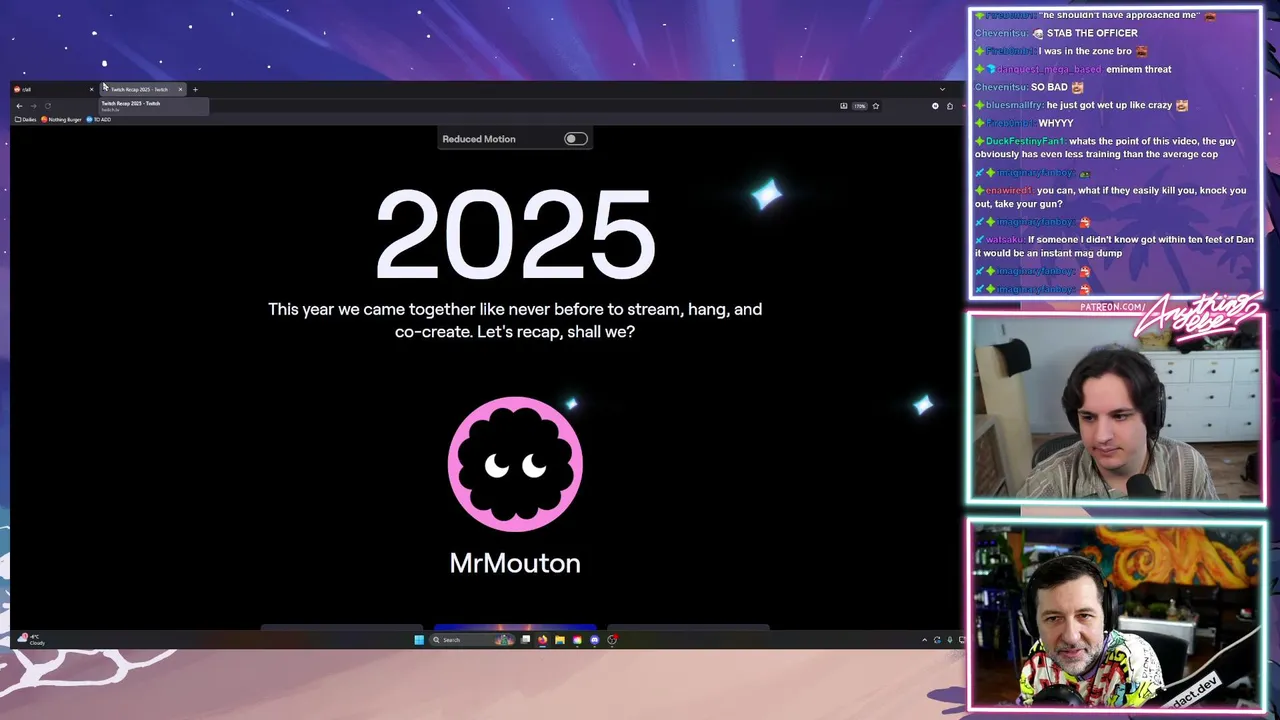This screenshot has width=1280, height=720.
Task: Click the 170% zoom indicator
Action: [859, 106]
